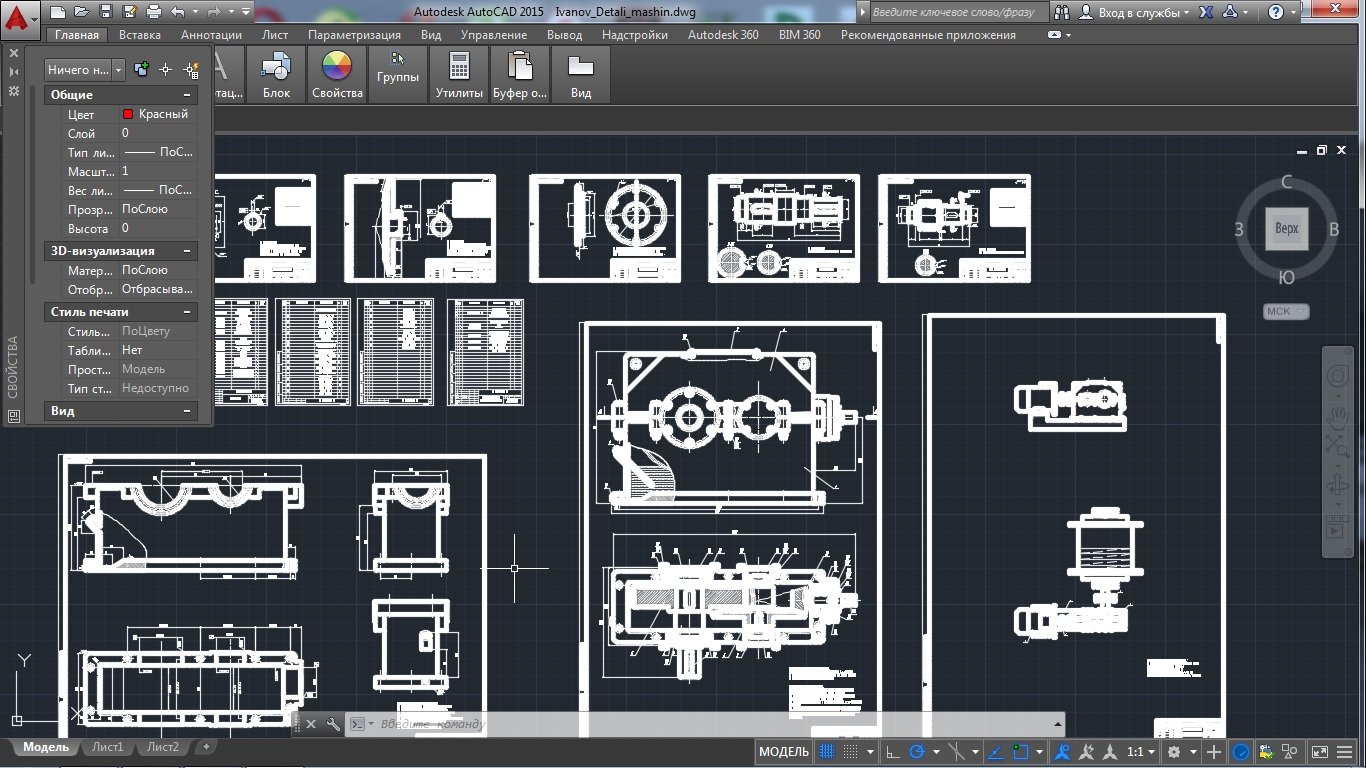Switch to the Вставка ribbon tab
This screenshot has width=1366, height=768.
tap(139, 35)
